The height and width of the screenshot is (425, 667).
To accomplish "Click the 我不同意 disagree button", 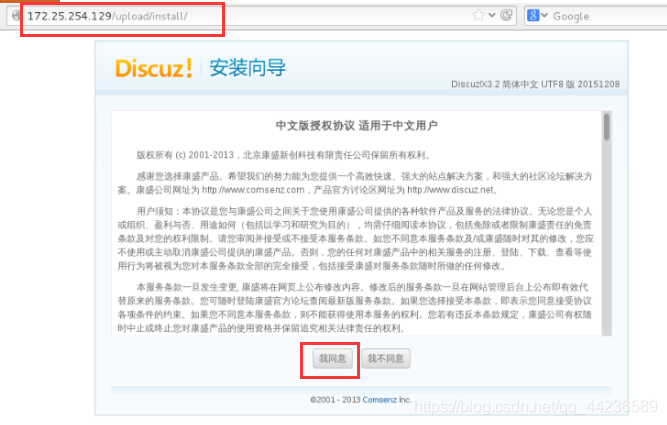I will tap(386, 359).
